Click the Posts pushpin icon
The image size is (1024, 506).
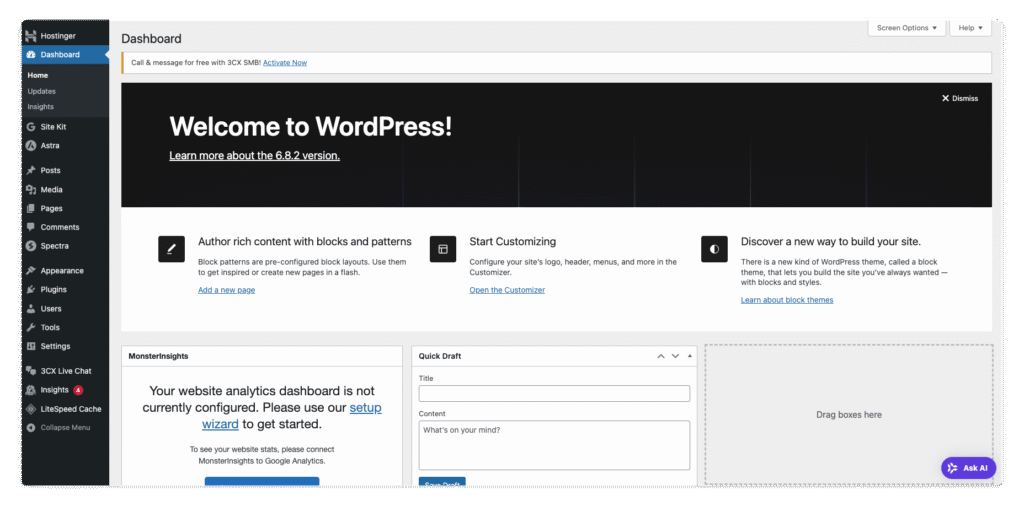tap(31, 170)
